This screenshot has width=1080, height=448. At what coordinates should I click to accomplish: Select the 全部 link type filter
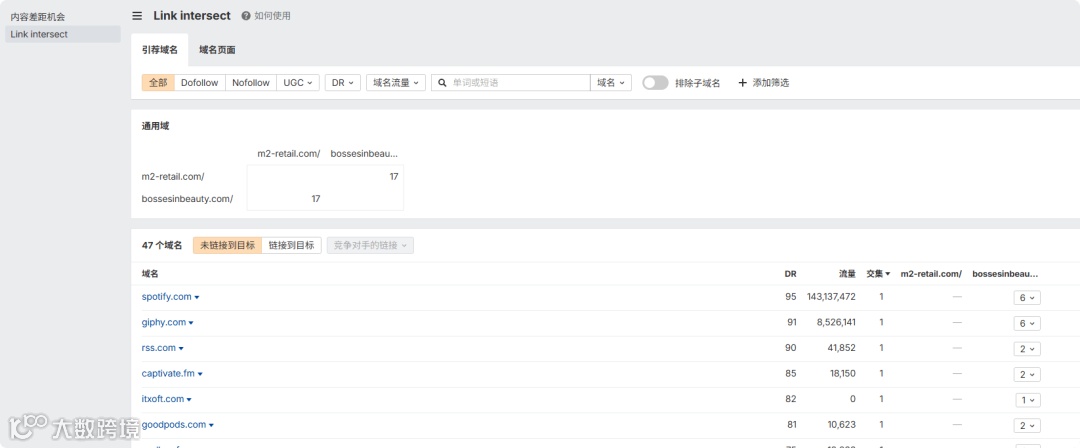[x=158, y=83]
